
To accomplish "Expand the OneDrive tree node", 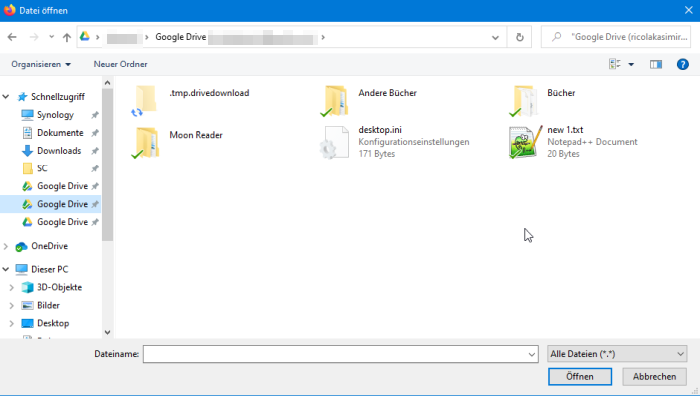I will tap(6, 246).
